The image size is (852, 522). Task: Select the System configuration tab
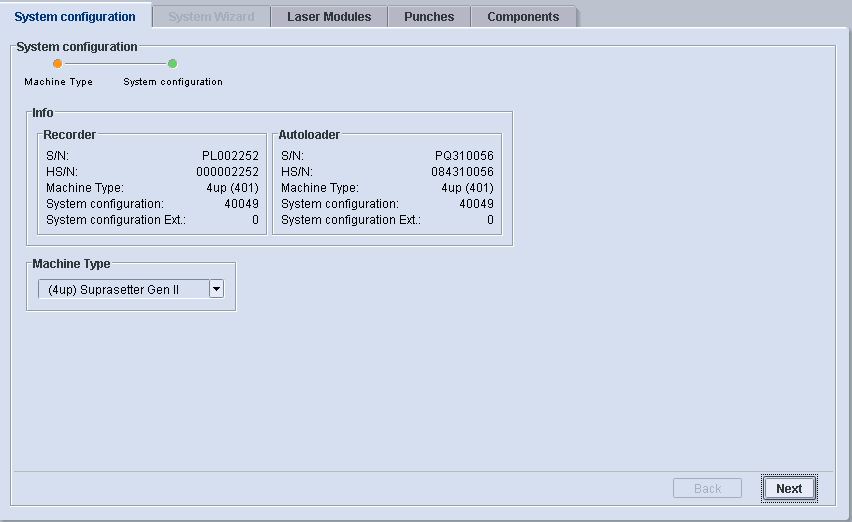click(x=75, y=17)
